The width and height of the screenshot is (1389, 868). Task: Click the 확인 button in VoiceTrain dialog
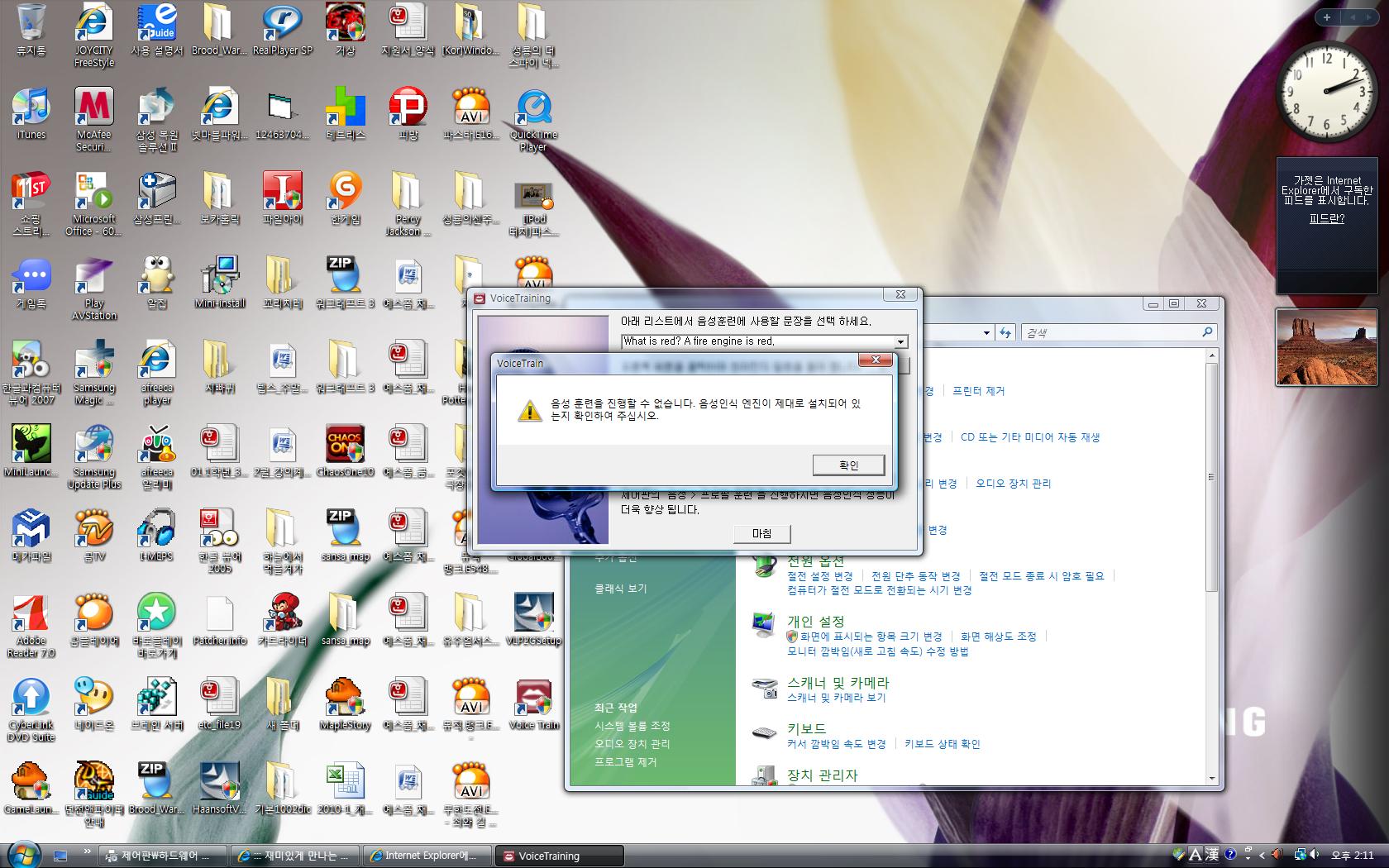[848, 465]
